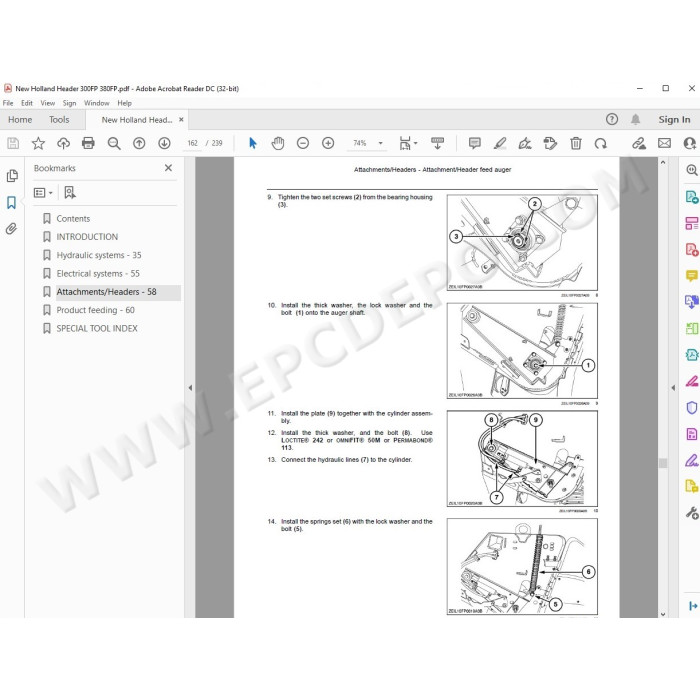This screenshot has height=700, width=700.
Task: Open the Window menu
Action: (96, 103)
